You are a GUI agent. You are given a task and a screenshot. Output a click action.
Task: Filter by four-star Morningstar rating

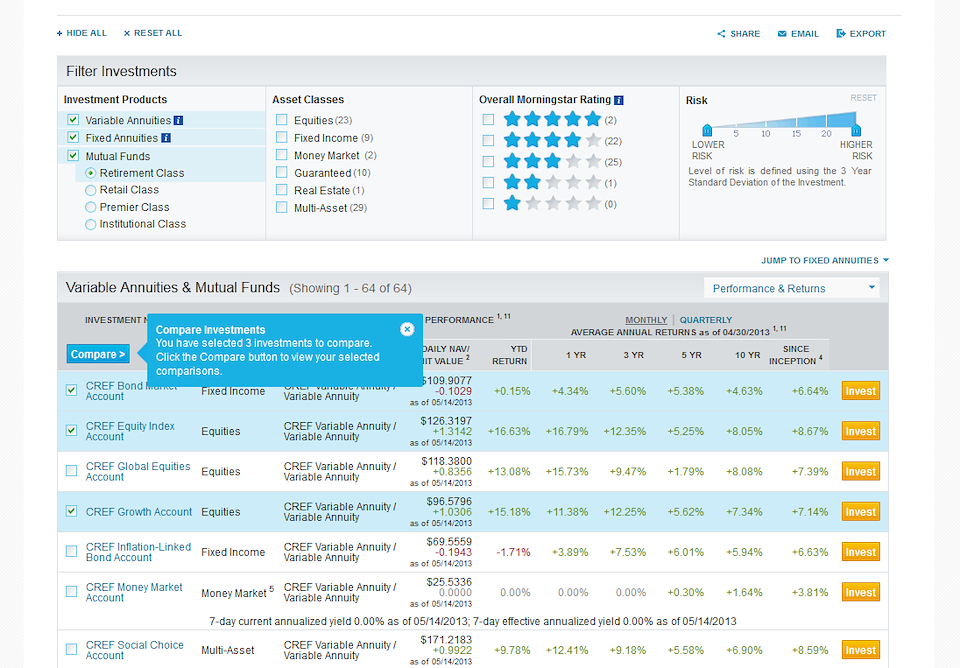(488, 141)
